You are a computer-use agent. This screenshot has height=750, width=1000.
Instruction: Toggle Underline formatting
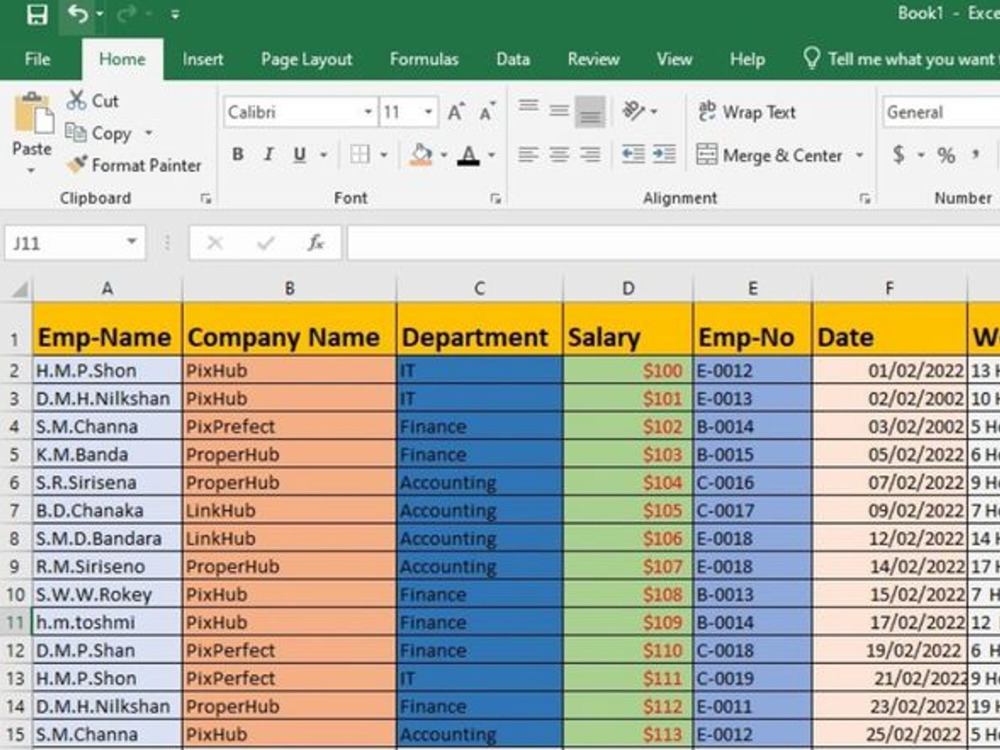(300, 154)
